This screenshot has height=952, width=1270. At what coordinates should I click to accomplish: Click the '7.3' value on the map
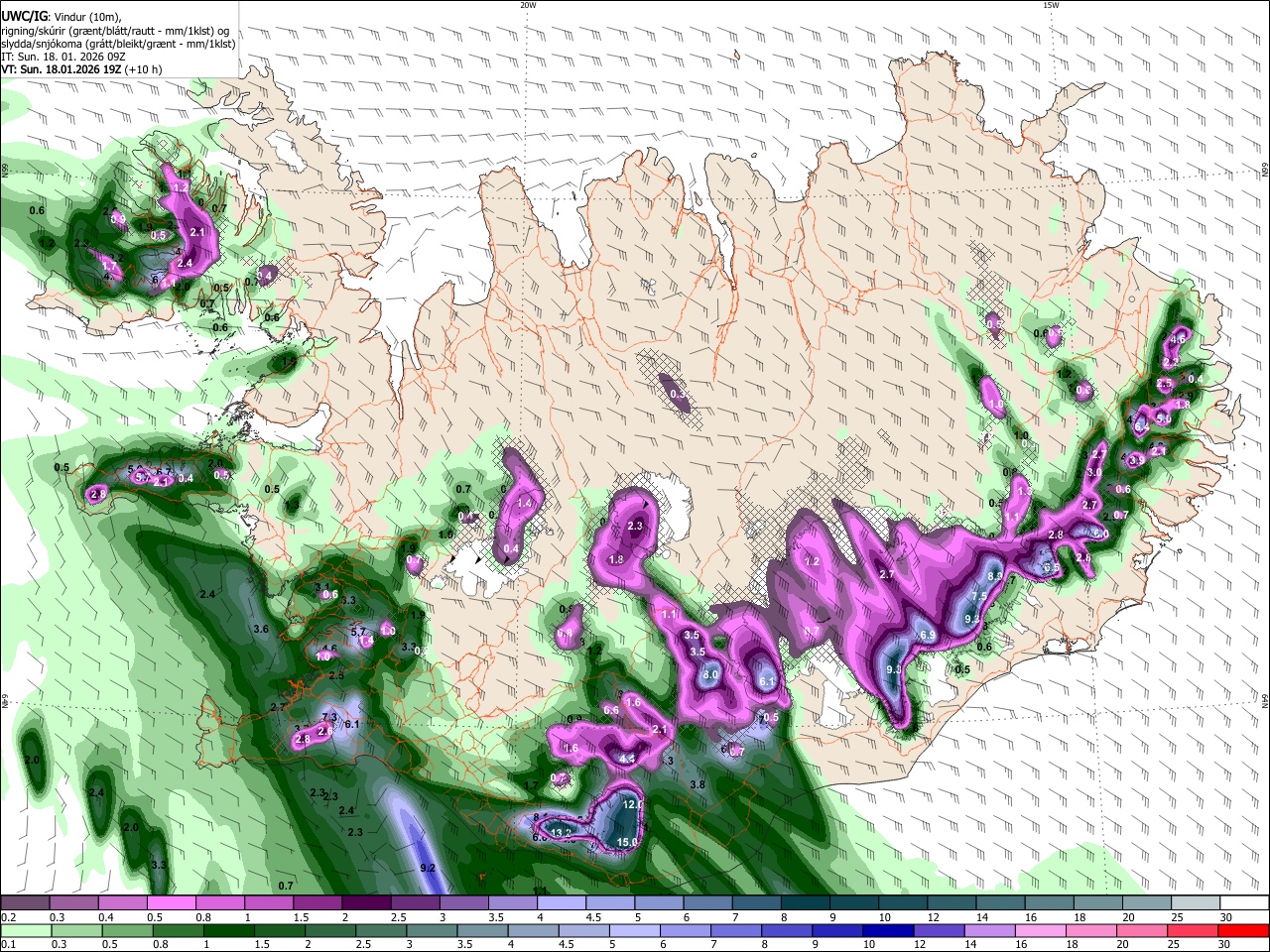tap(330, 717)
